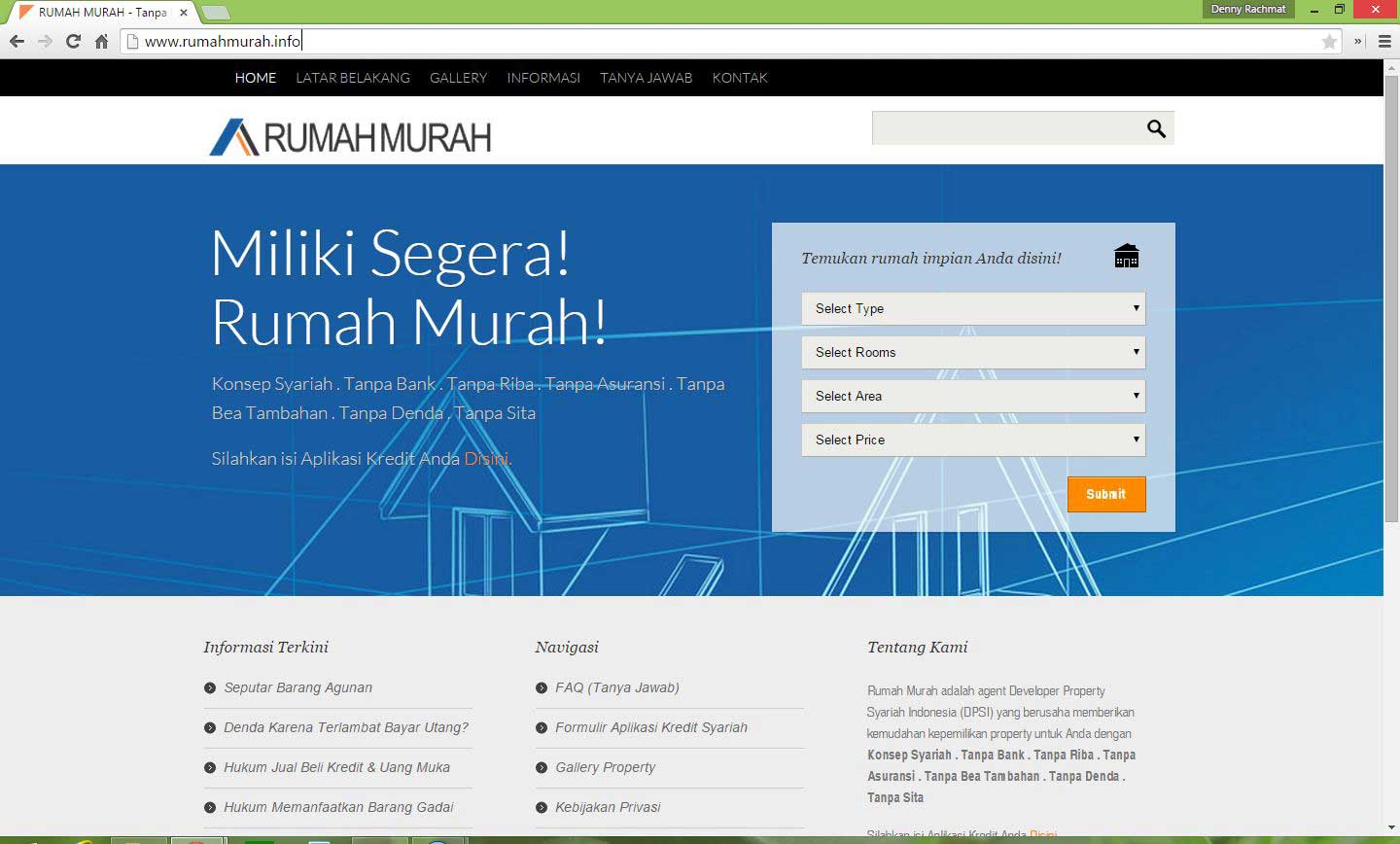1400x844 pixels.
Task: Click the profile badge labeled Denny Rachmat
Action: click(1247, 9)
